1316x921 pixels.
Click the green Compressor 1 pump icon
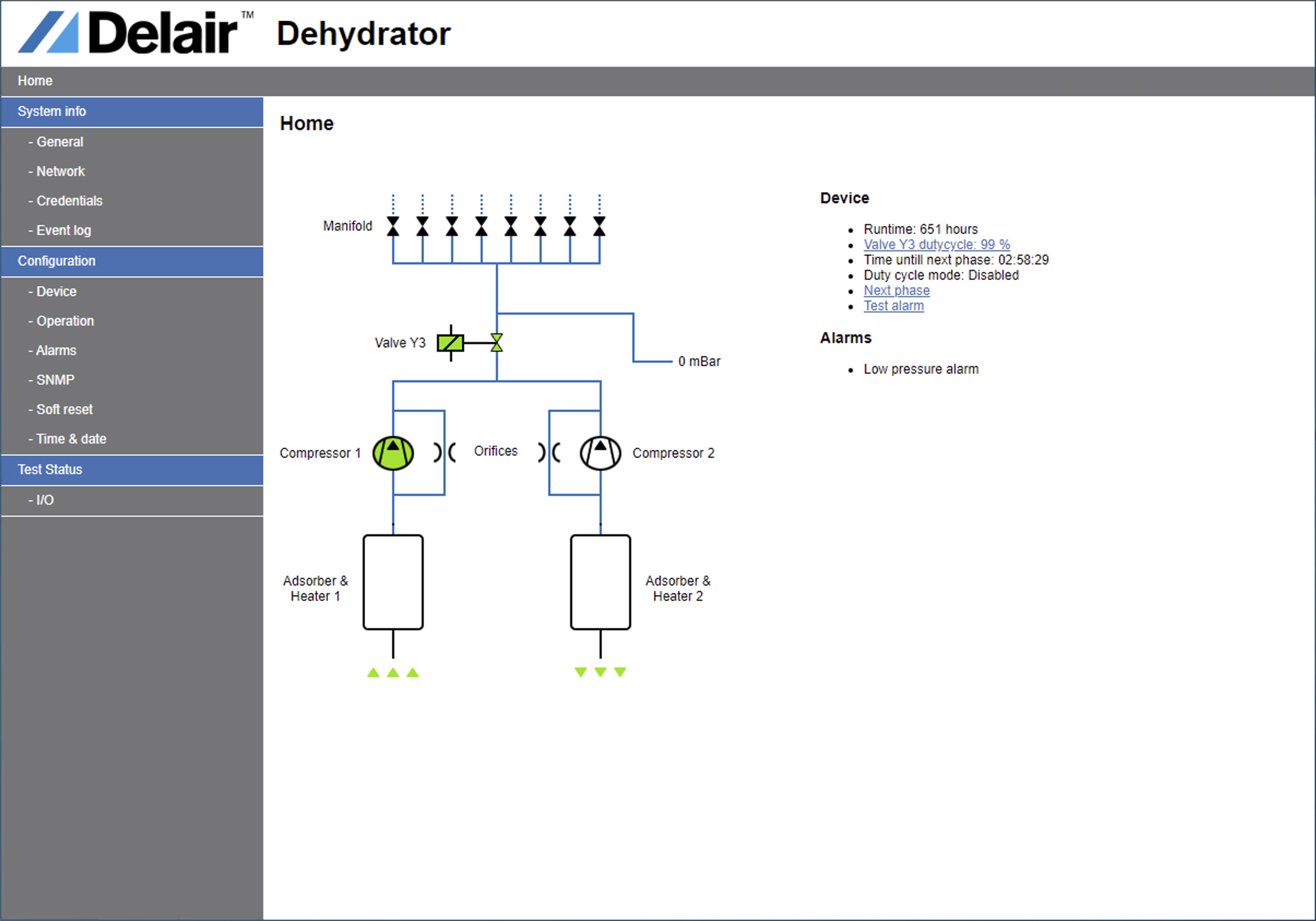(x=393, y=453)
